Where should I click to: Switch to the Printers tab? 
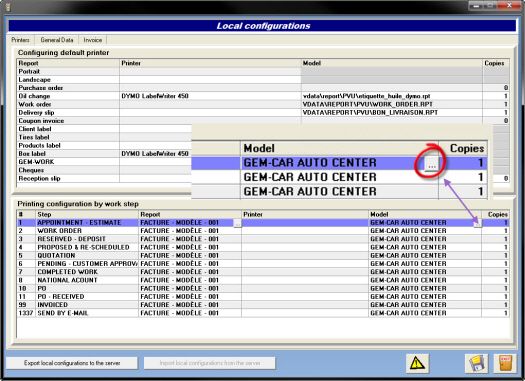tap(20, 40)
